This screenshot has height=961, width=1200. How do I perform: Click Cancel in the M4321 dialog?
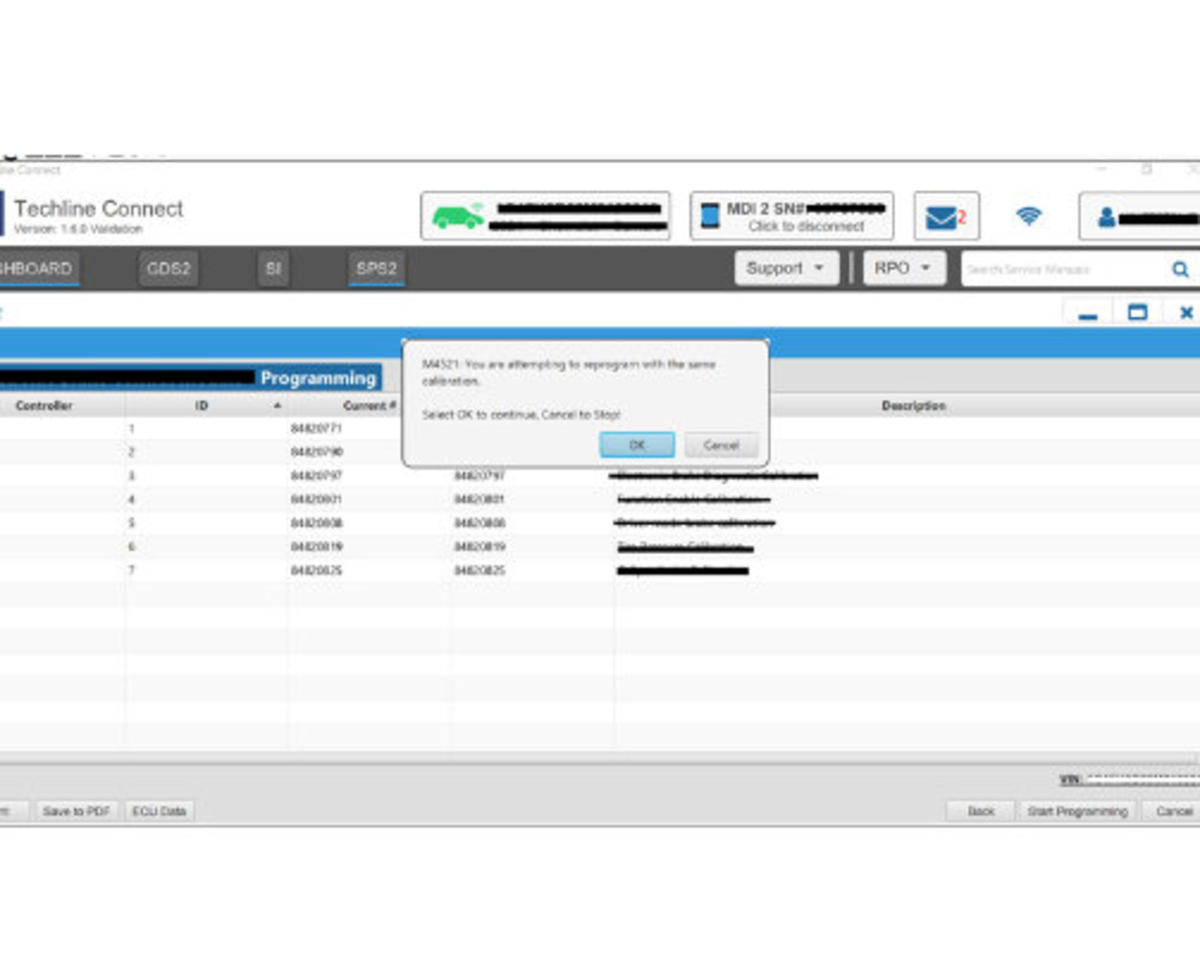tap(721, 445)
